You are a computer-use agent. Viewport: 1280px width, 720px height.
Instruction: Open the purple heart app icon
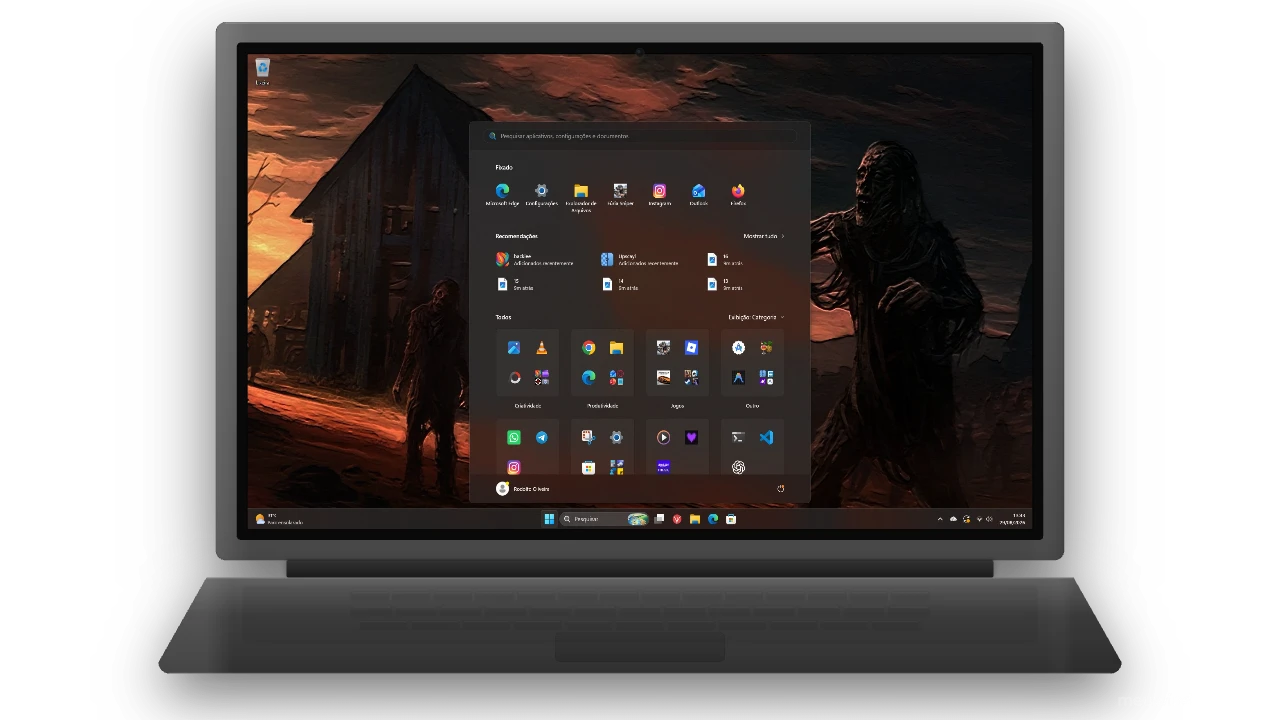coord(691,437)
